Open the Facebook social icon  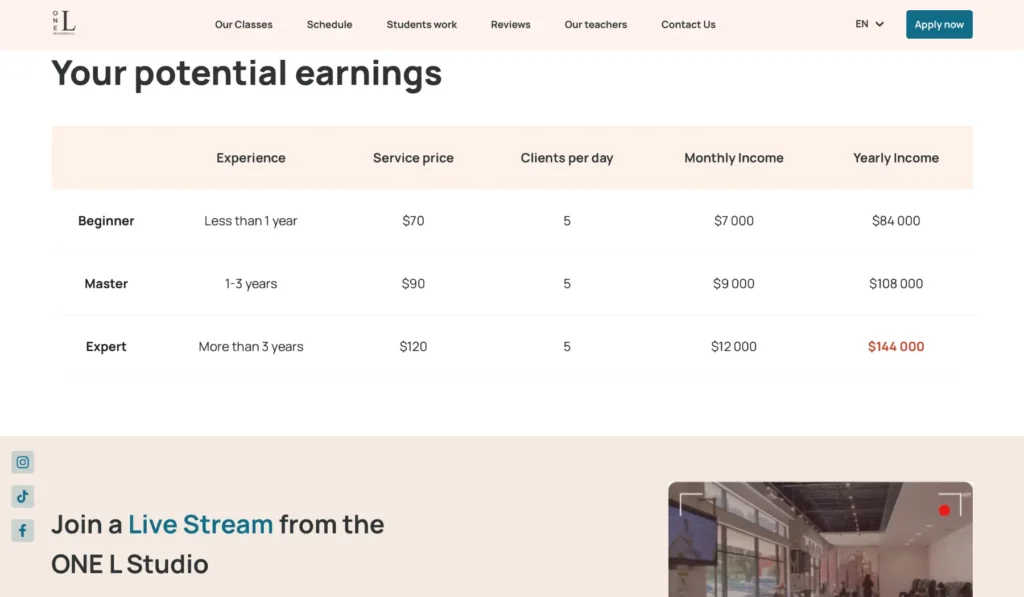(x=23, y=530)
